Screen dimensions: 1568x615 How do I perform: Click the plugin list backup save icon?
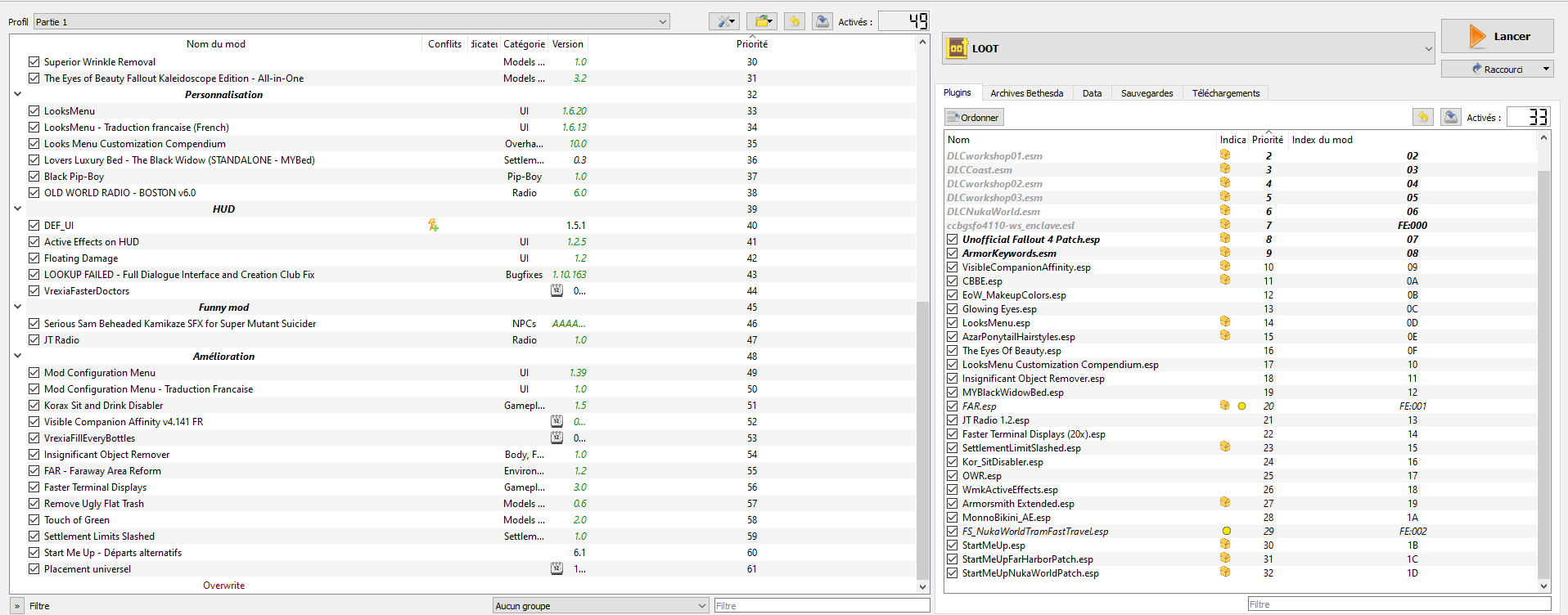(1450, 118)
